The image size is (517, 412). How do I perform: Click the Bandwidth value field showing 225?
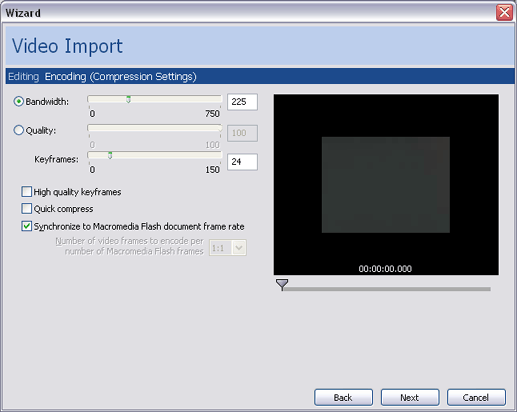(242, 102)
